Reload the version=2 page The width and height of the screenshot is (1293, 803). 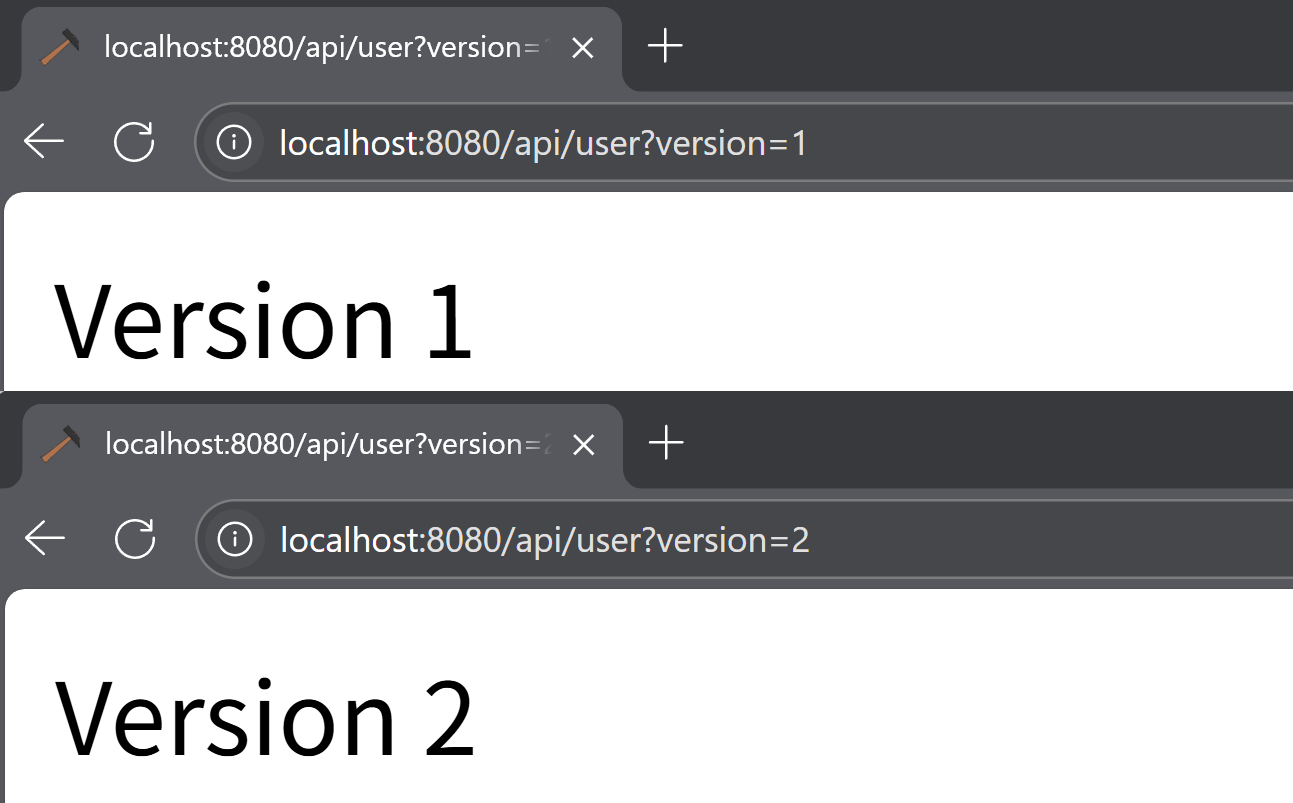click(x=134, y=539)
